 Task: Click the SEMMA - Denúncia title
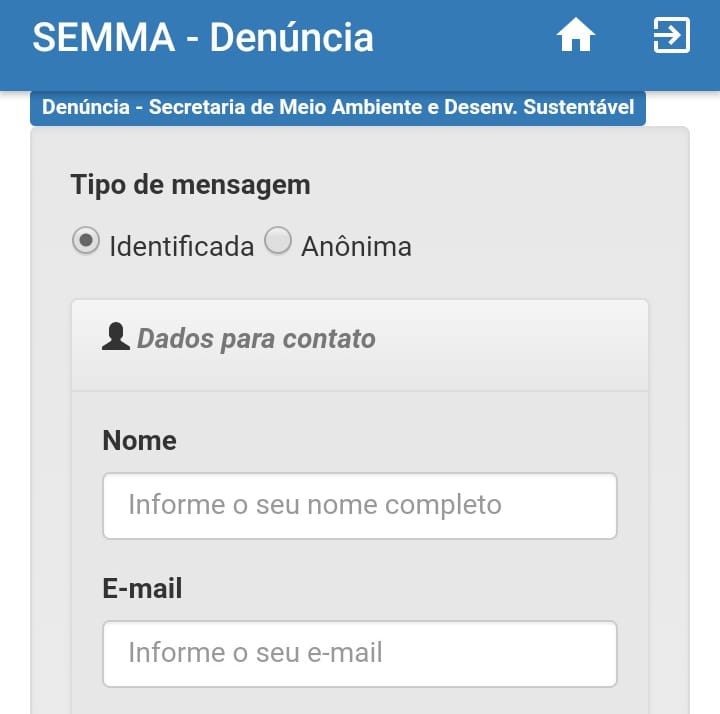pos(203,37)
